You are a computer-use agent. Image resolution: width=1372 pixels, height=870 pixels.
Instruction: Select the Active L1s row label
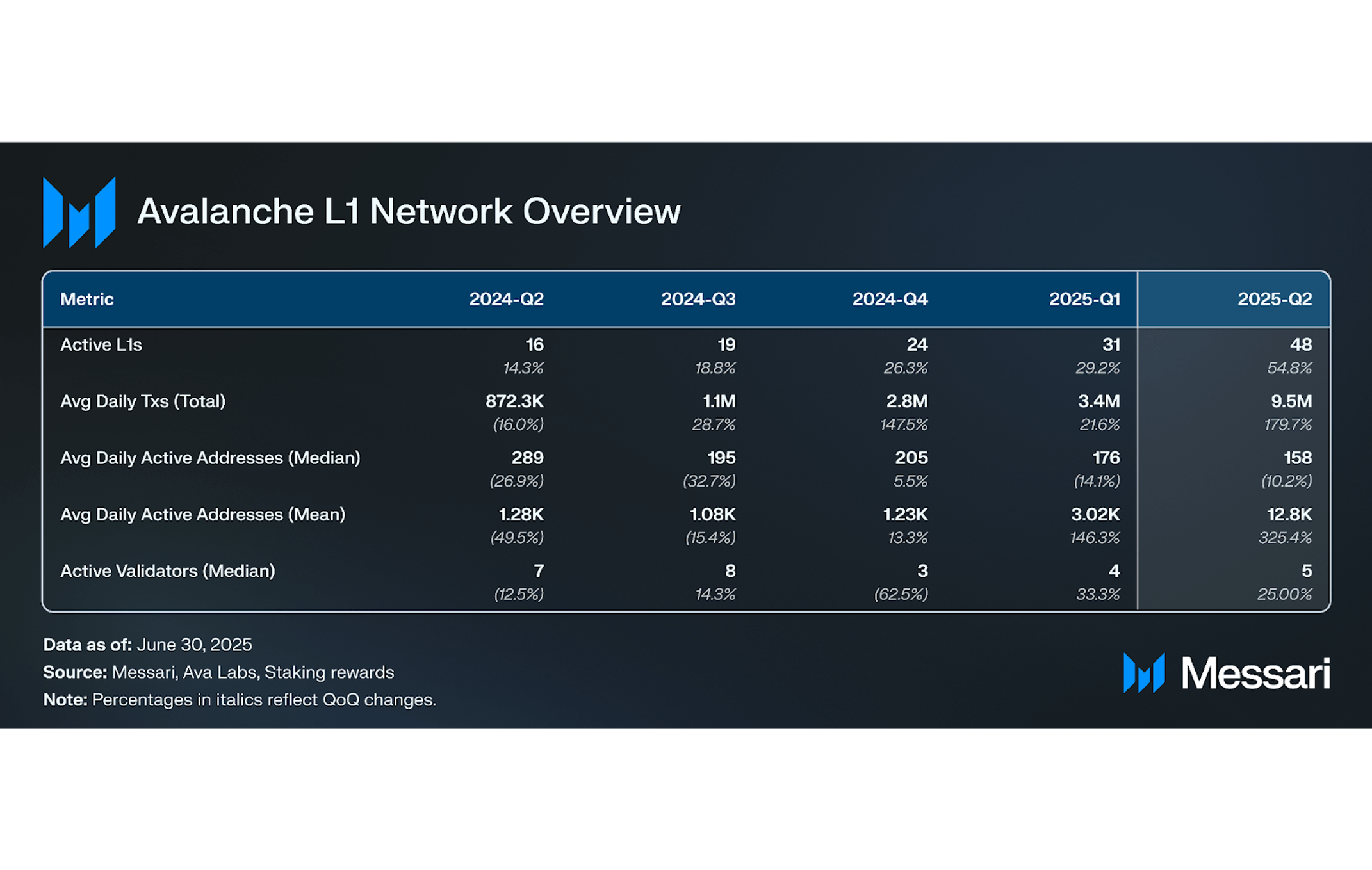click(101, 344)
